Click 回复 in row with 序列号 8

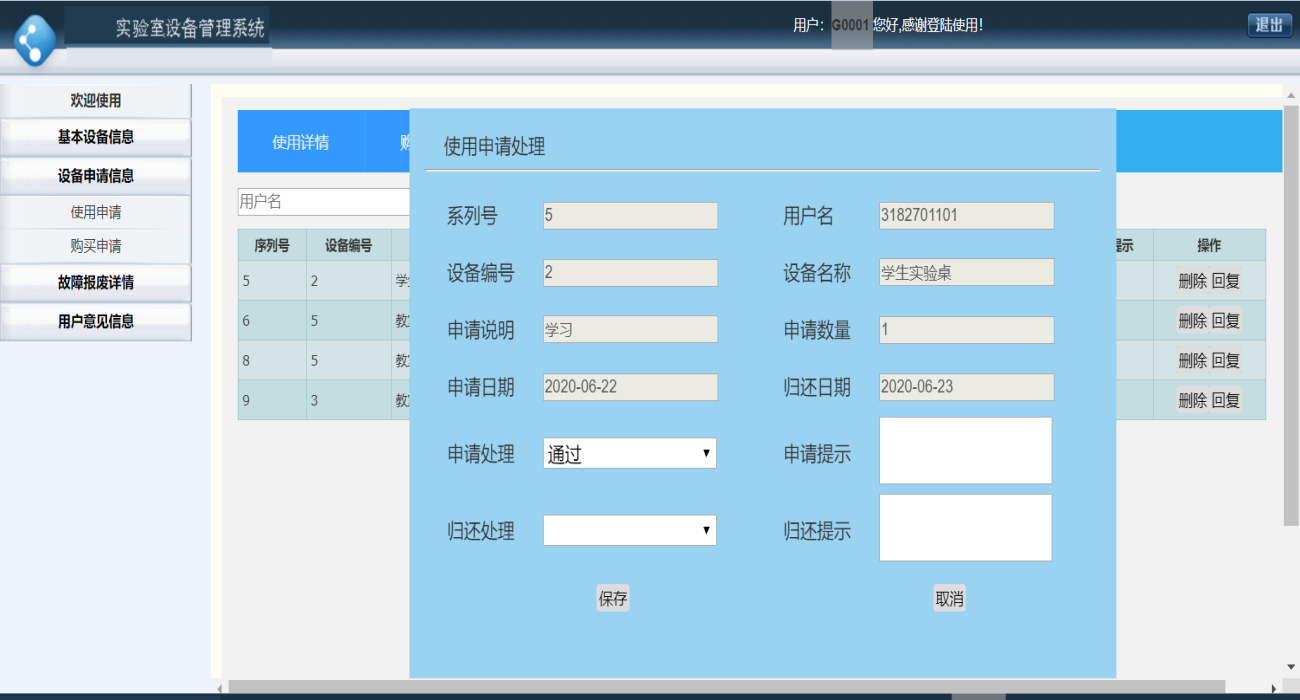(1226, 360)
